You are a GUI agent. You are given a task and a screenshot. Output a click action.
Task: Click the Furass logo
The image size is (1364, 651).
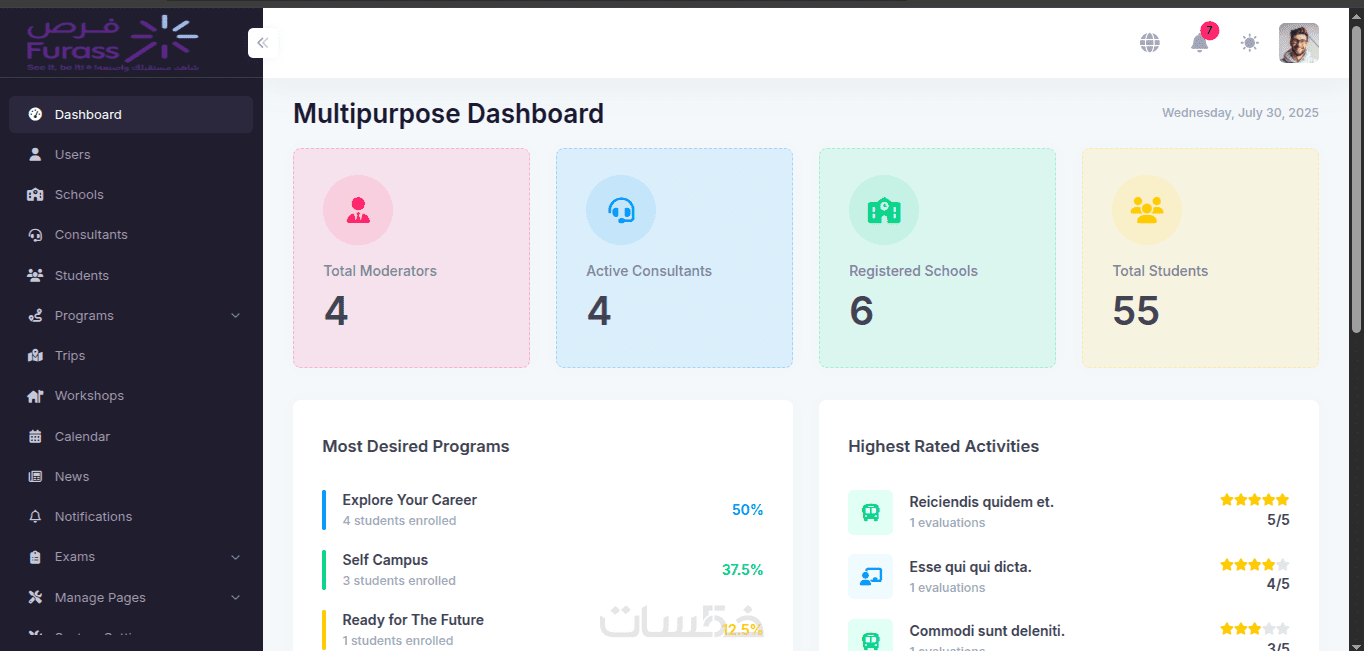click(x=112, y=44)
